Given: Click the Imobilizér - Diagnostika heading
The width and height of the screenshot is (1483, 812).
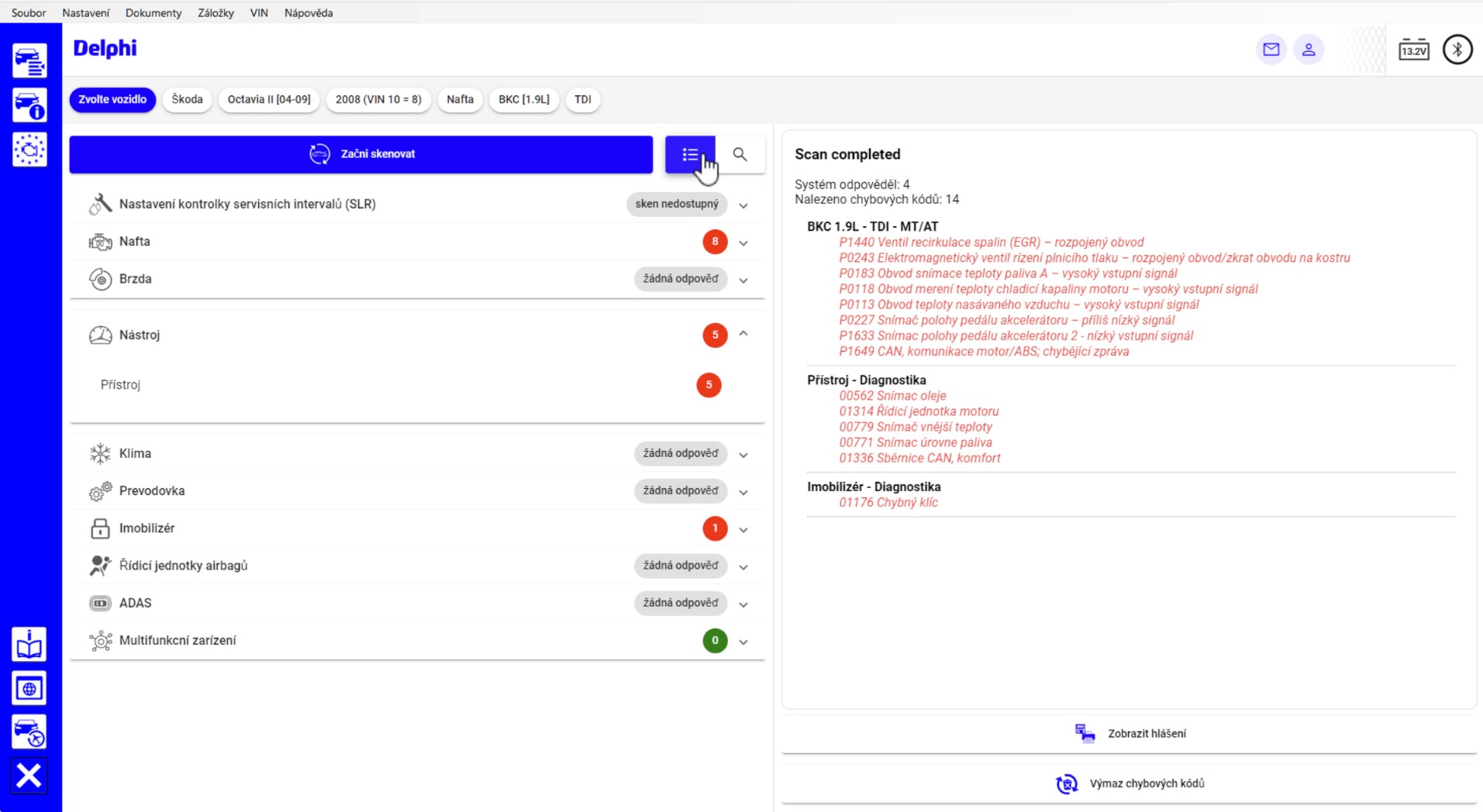Looking at the screenshot, I should [x=874, y=487].
